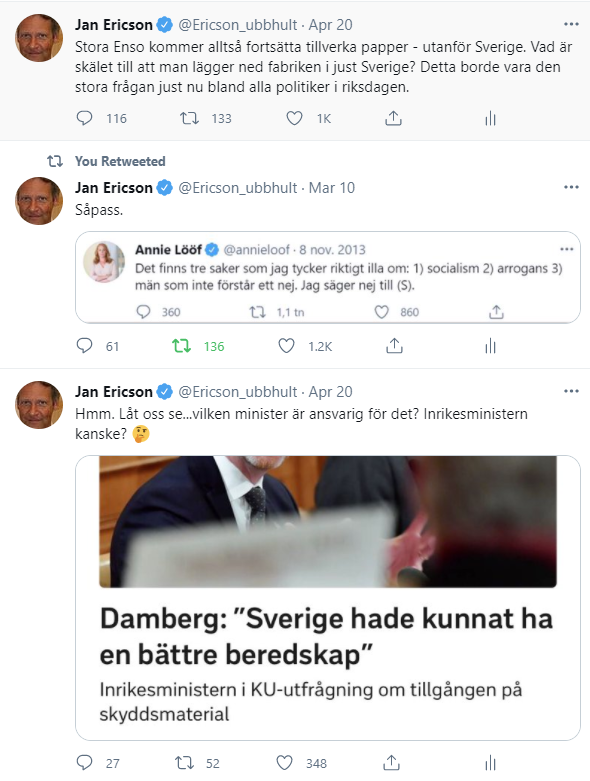The width and height of the screenshot is (590, 781).
Task: Share the Såpass tweet
Action: 394,346
